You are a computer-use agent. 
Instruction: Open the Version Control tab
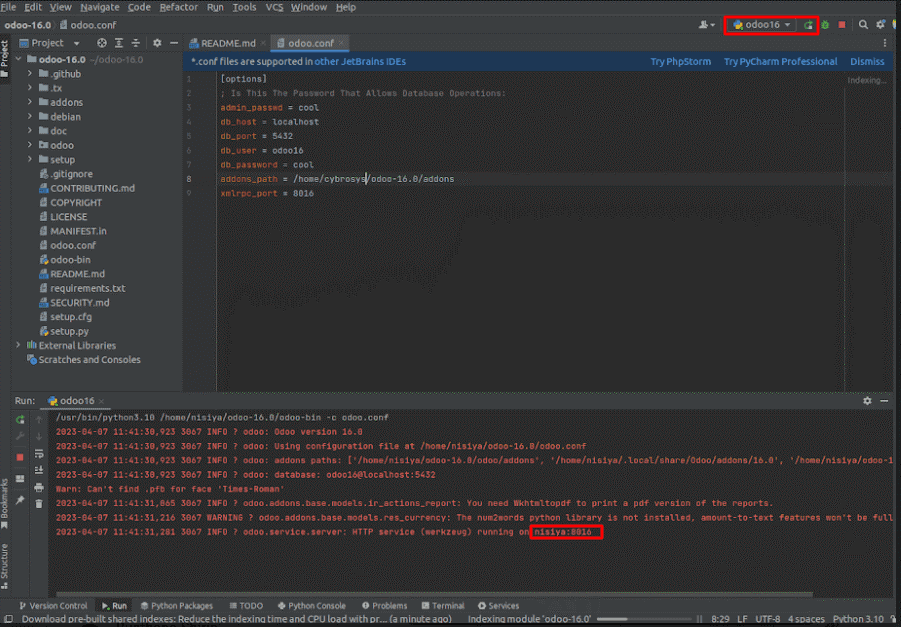point(53,606)
